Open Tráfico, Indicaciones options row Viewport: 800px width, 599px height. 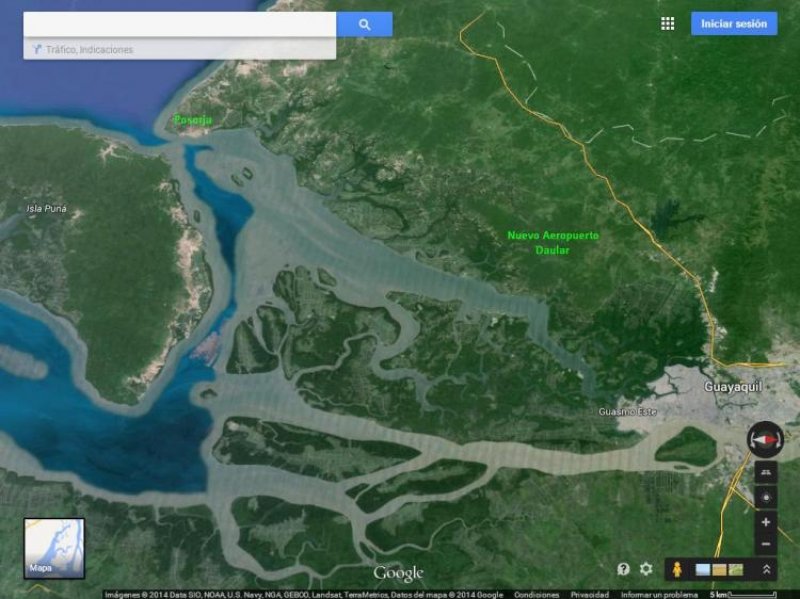pos(180,49)
